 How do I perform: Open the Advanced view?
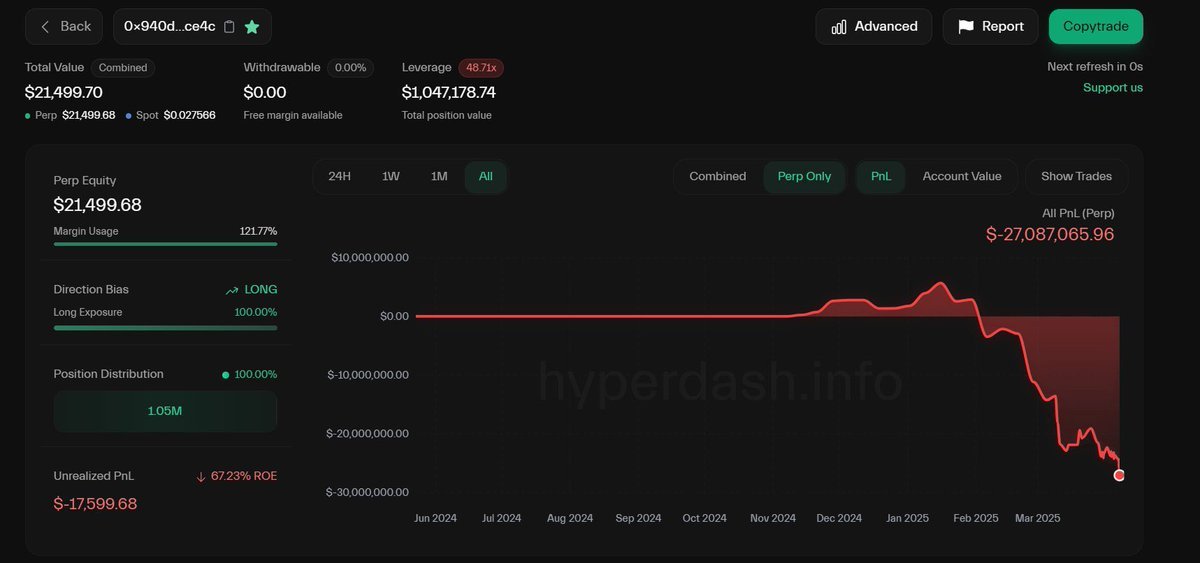874,26
